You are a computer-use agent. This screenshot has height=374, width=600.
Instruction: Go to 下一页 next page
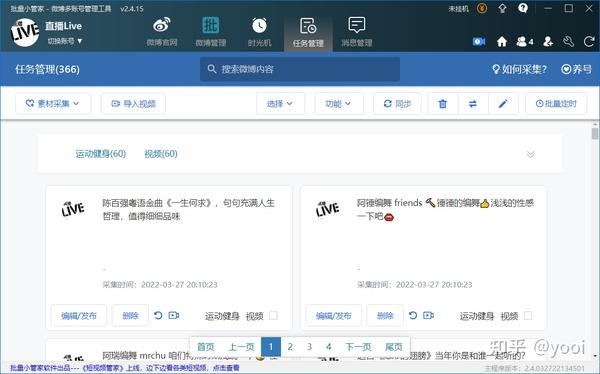click(359, 347)
